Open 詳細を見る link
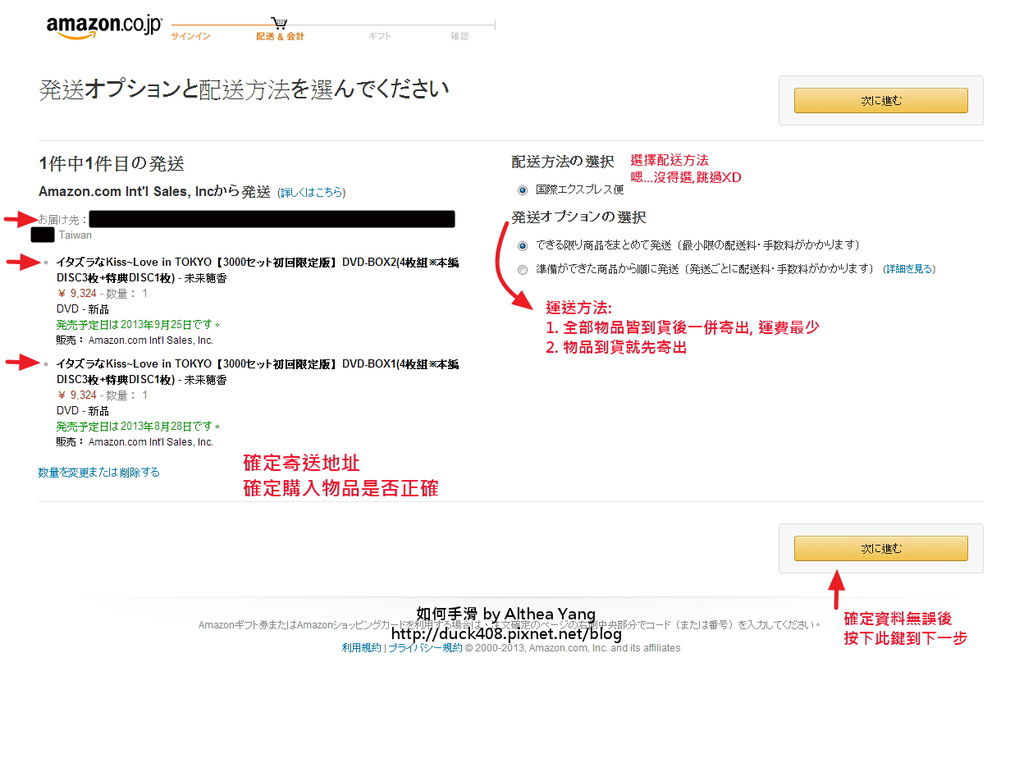1024x772 pixels. (909, 268)
